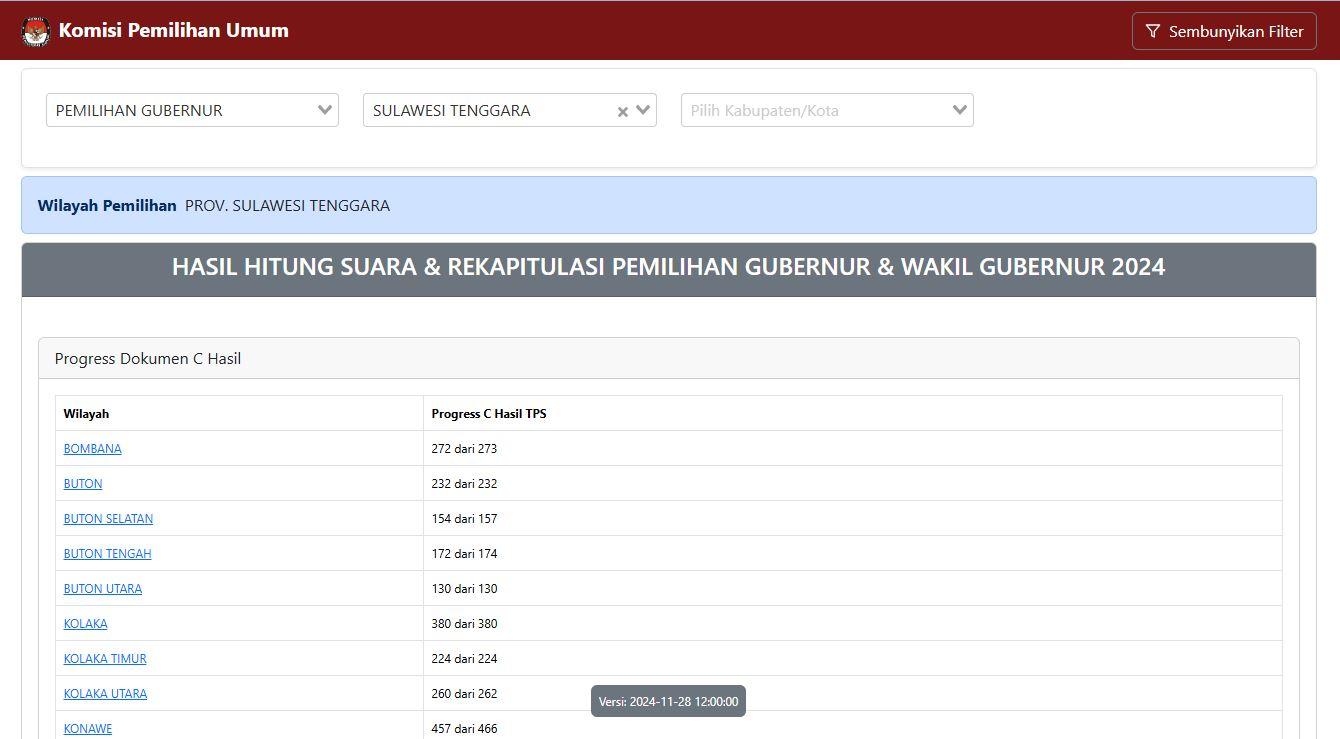Open the KOLAKA region link
1340x739 pixels.
click(x=85, y=624)
